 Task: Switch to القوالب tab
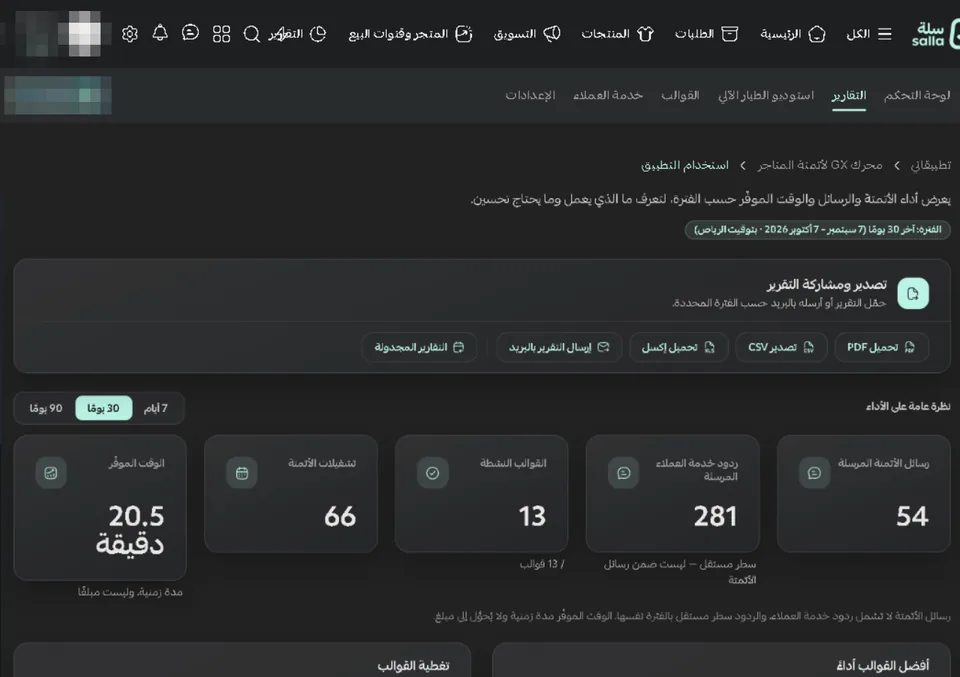pyautogui.click(x=680, y=95)
